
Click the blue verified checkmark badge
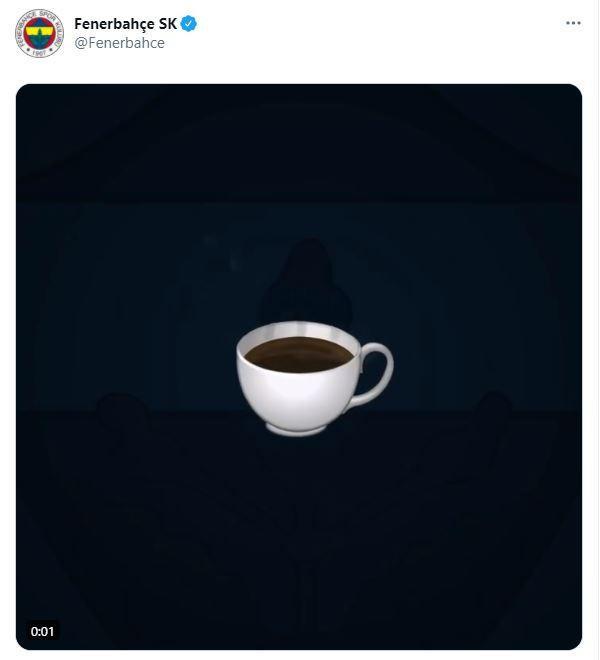(189, 24)
